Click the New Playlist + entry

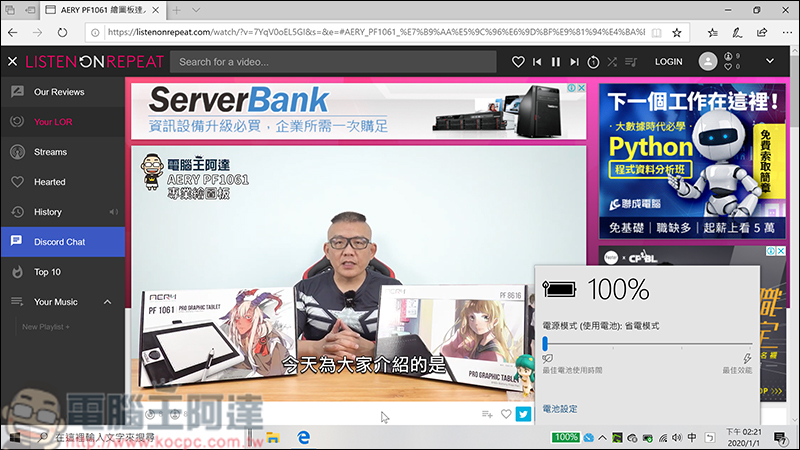click(x=46, y=327)
